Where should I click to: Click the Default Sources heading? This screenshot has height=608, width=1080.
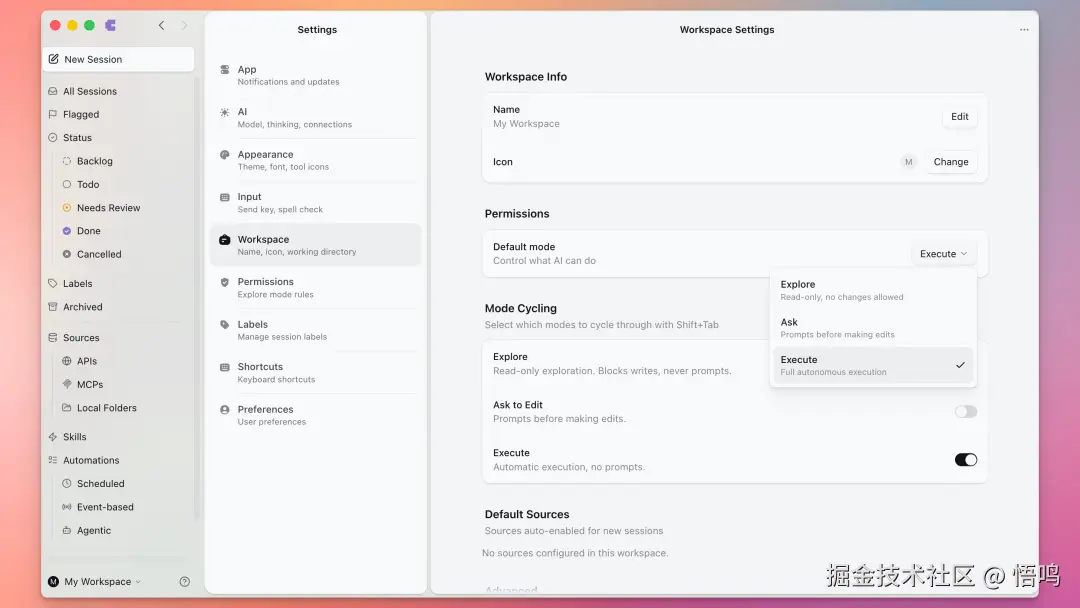527,514
